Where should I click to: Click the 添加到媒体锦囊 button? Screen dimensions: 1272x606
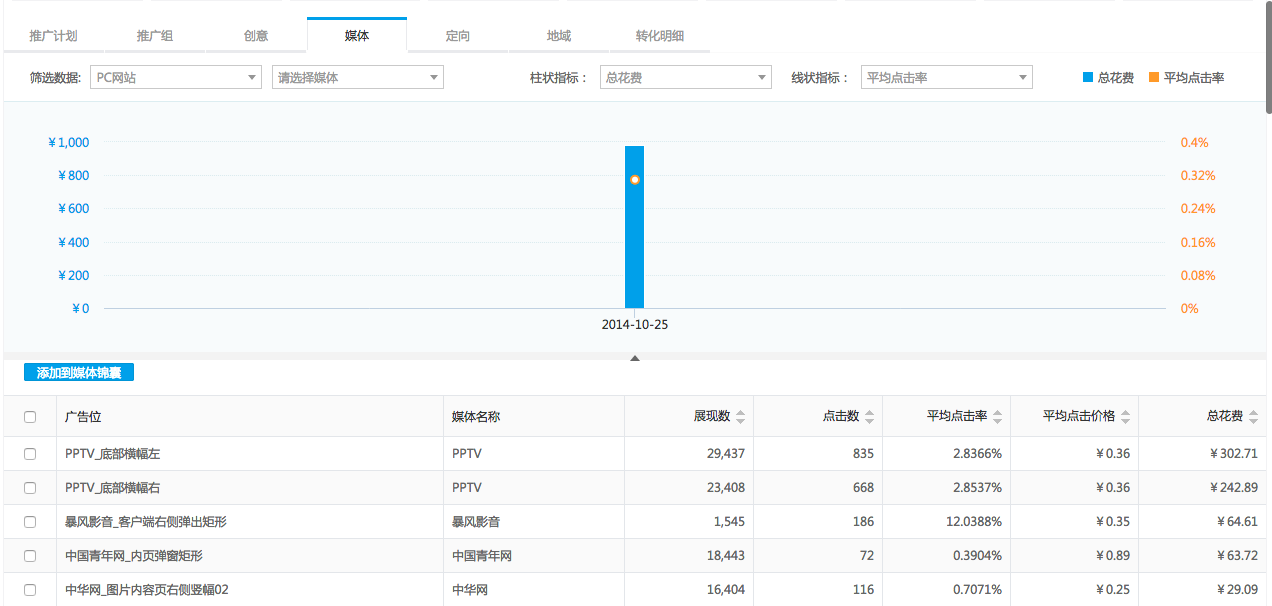pyautogui.click(x=79, y=373)
